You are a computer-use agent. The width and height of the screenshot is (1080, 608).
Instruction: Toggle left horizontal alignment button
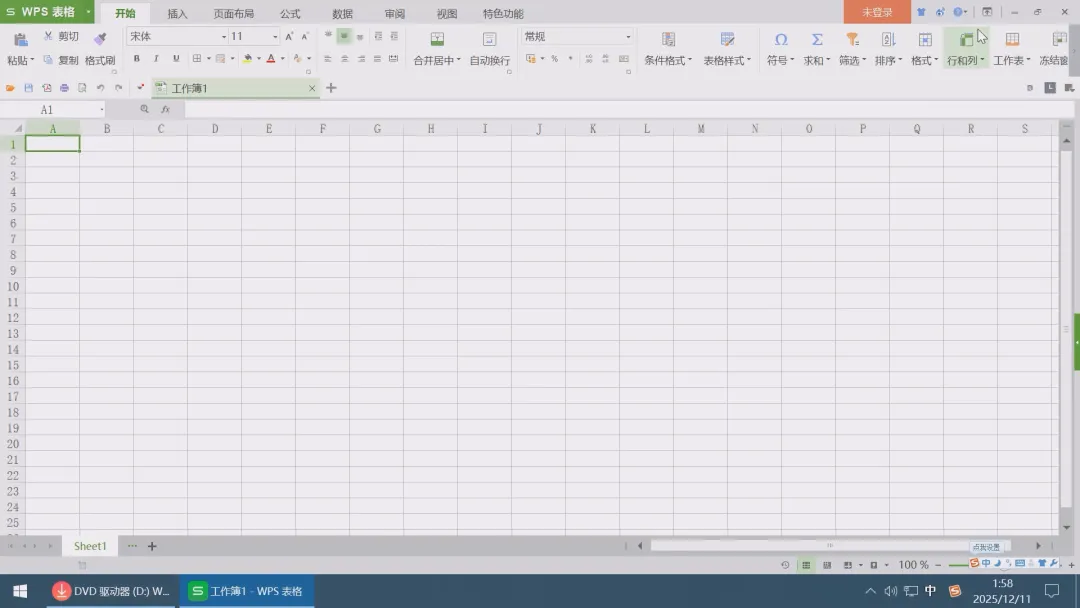[328, 59]
